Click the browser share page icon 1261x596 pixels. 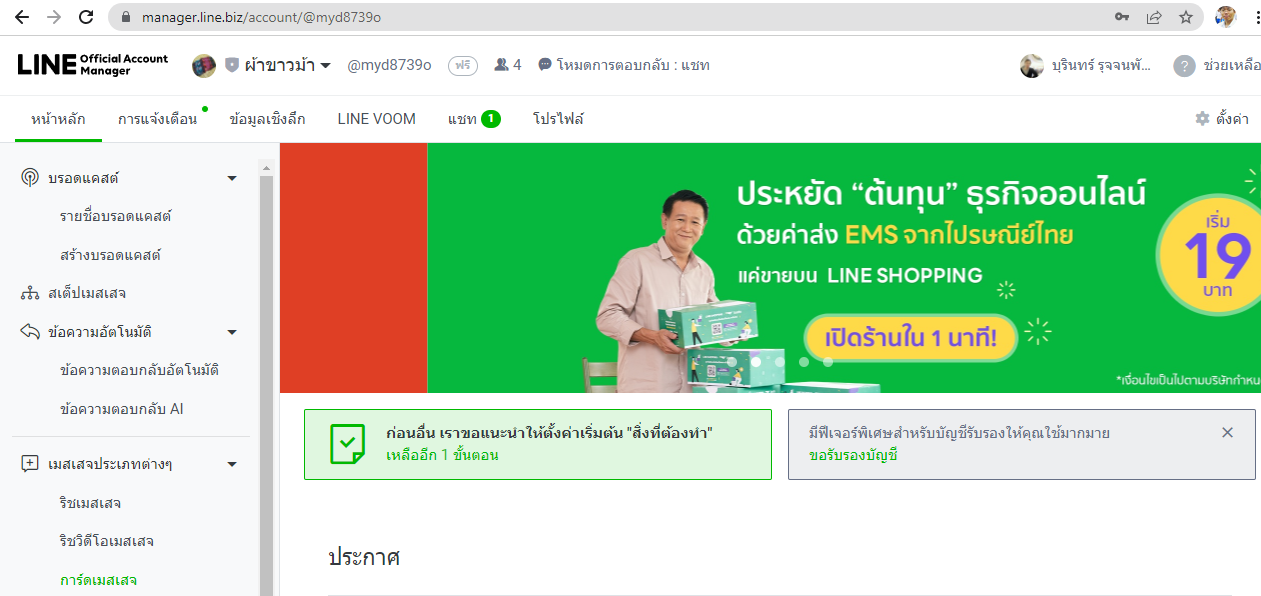pyautogui.click(x=1154, y=17)
